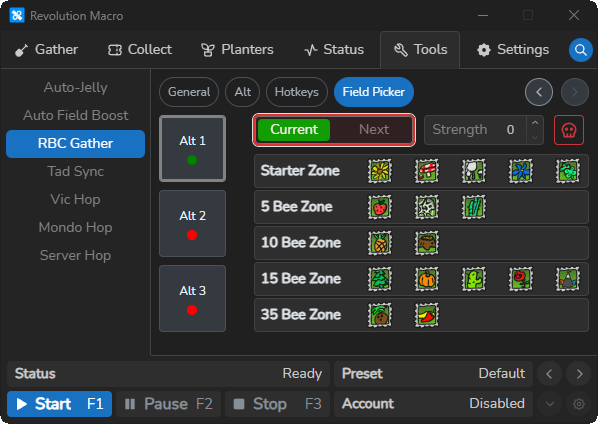Image resolution: width=598 pixels, height=424 pixels.
Task: Stop the macro with Stop F3
Action: (x=278, y=404)
